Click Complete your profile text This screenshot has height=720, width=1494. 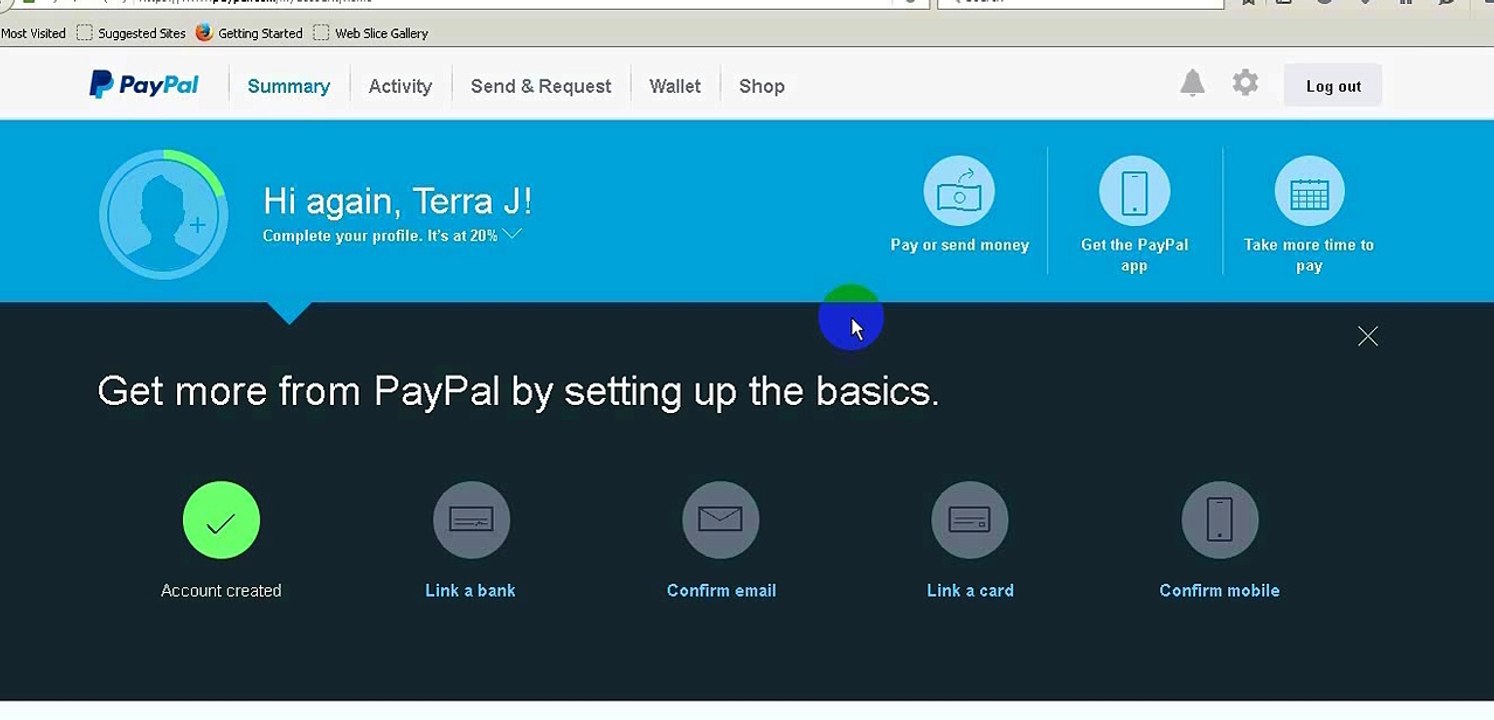[380, 235]
